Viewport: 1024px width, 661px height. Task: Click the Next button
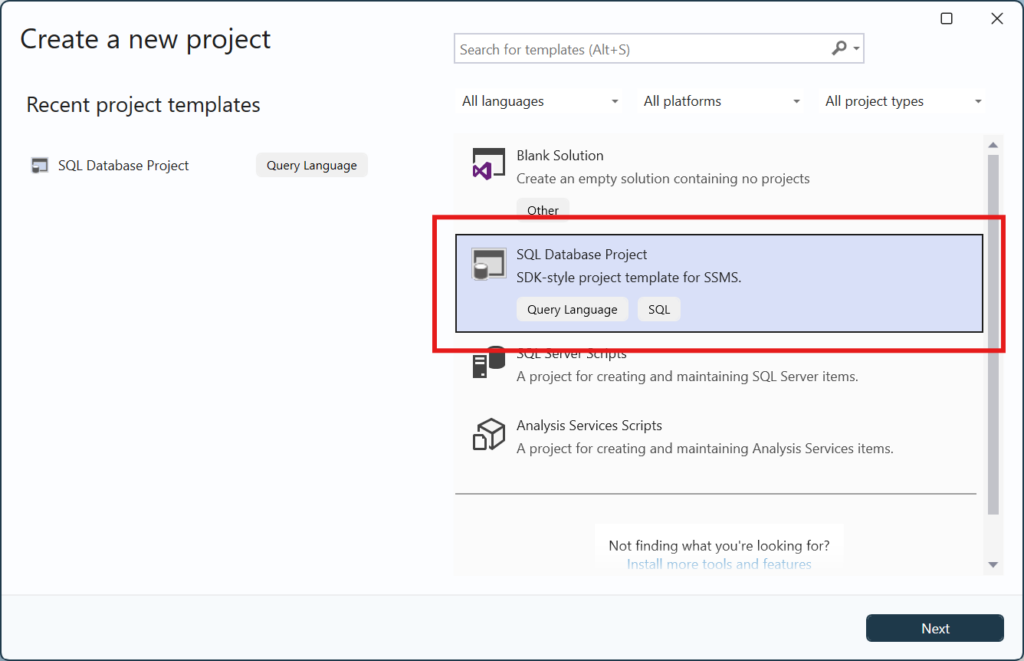[x=935, y=628]
